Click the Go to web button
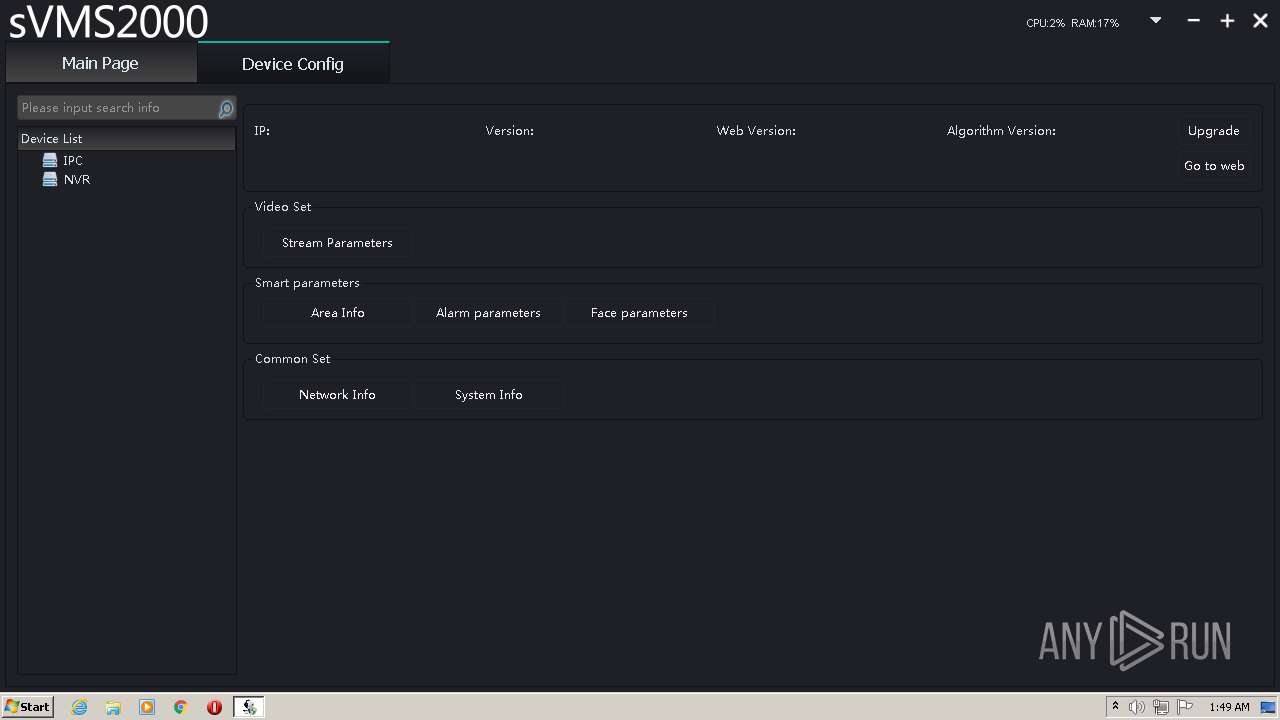1280x720 pixels. pyautogui.click(x=1214, y=166)
